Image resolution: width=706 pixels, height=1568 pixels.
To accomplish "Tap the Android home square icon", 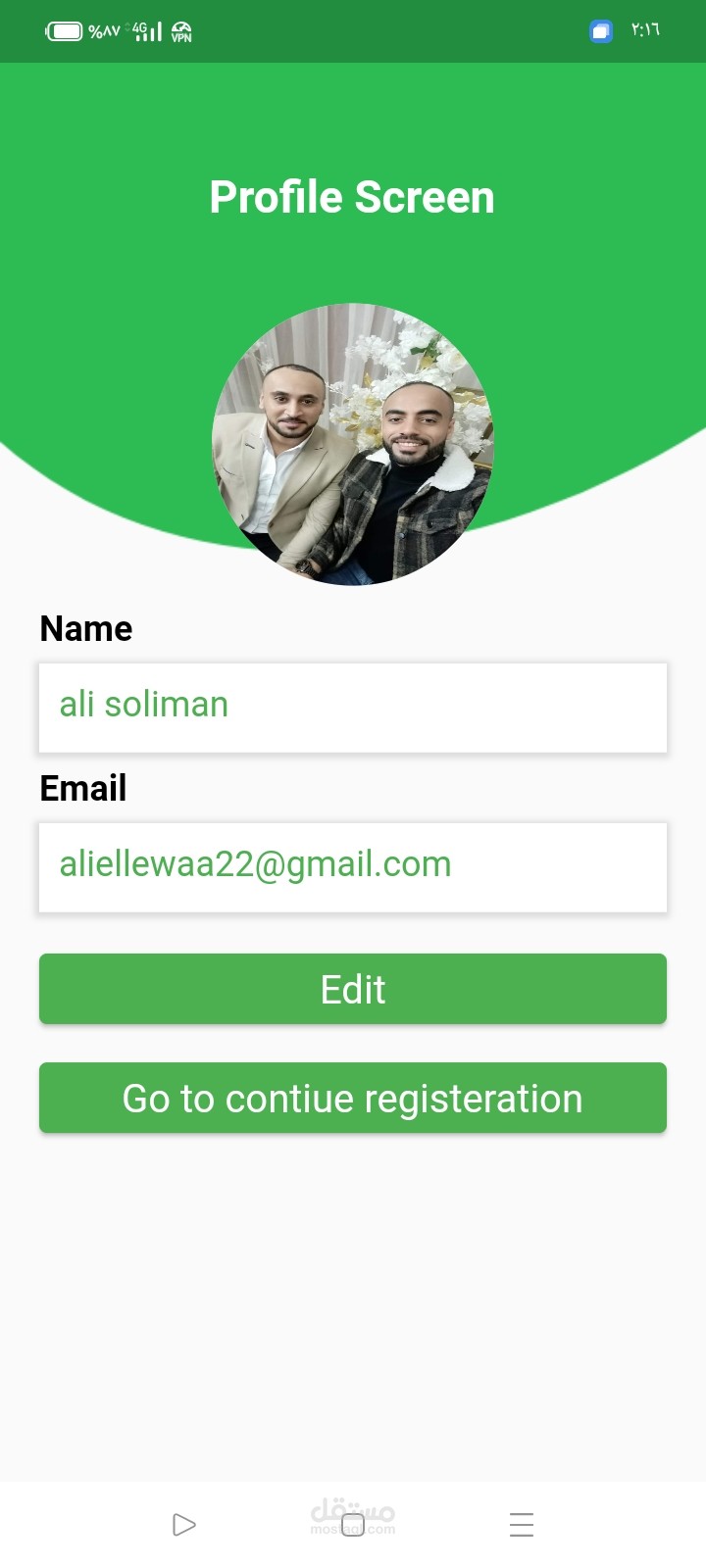I will [353, 1525].
